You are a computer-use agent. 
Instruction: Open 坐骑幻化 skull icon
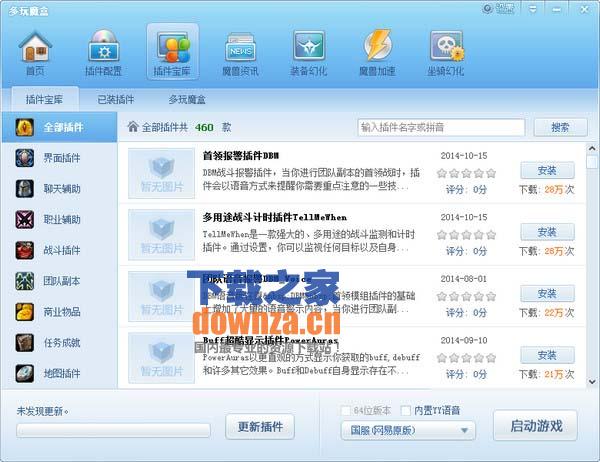point(446,52)
